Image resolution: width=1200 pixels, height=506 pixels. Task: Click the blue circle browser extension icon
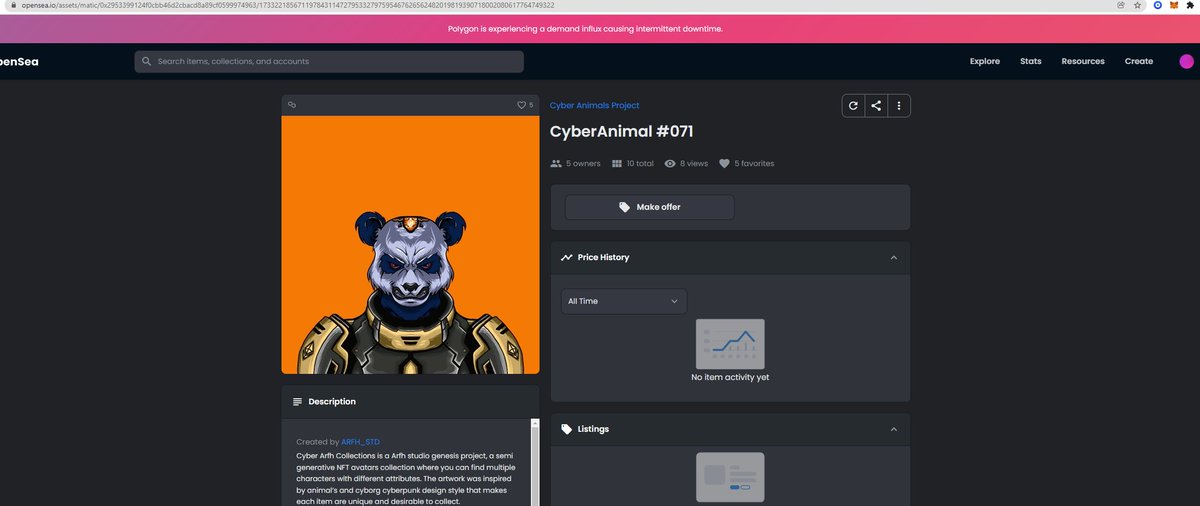tap(1157, 5)
